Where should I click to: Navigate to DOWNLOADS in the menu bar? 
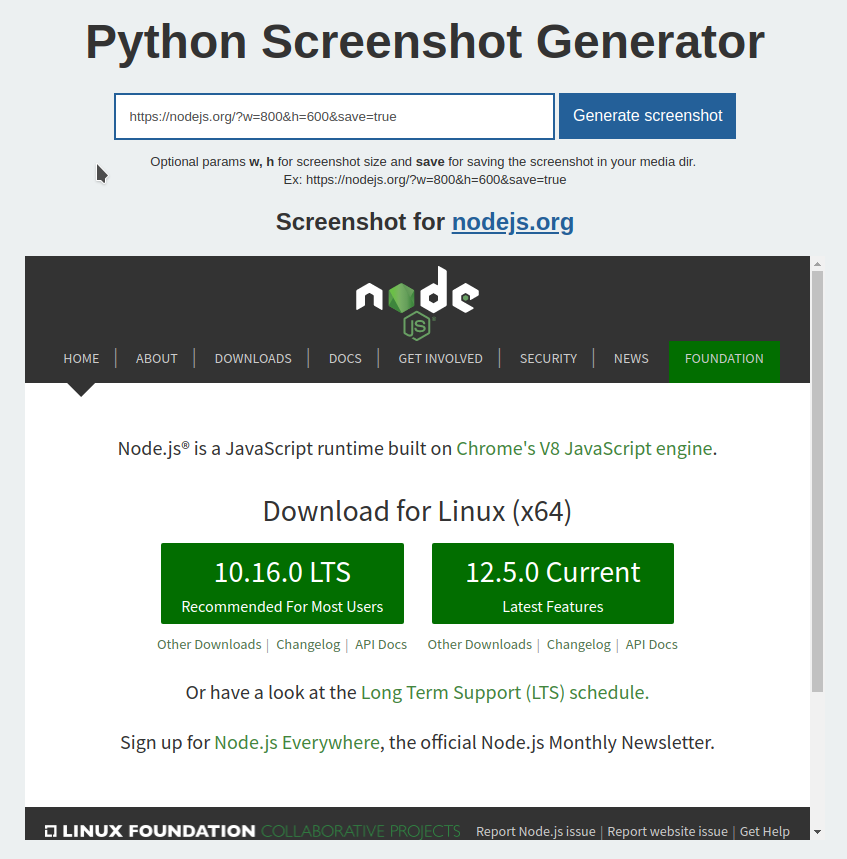click(253, 358)
